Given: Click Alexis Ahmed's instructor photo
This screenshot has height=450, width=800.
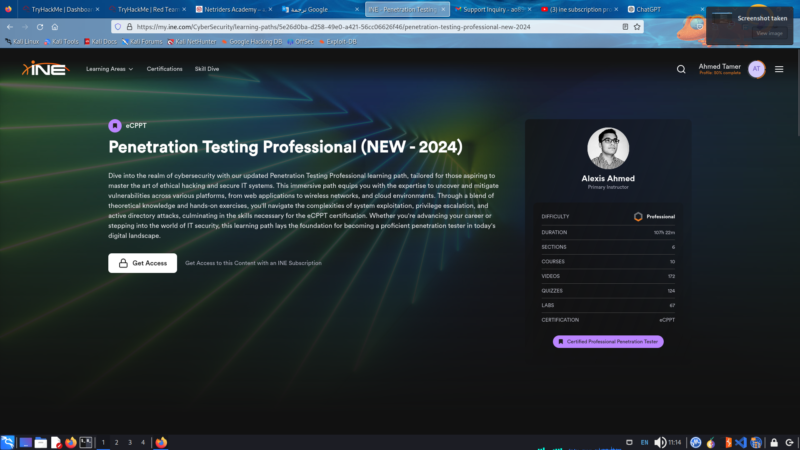Looking at the screenshot, I should (608, 148).
